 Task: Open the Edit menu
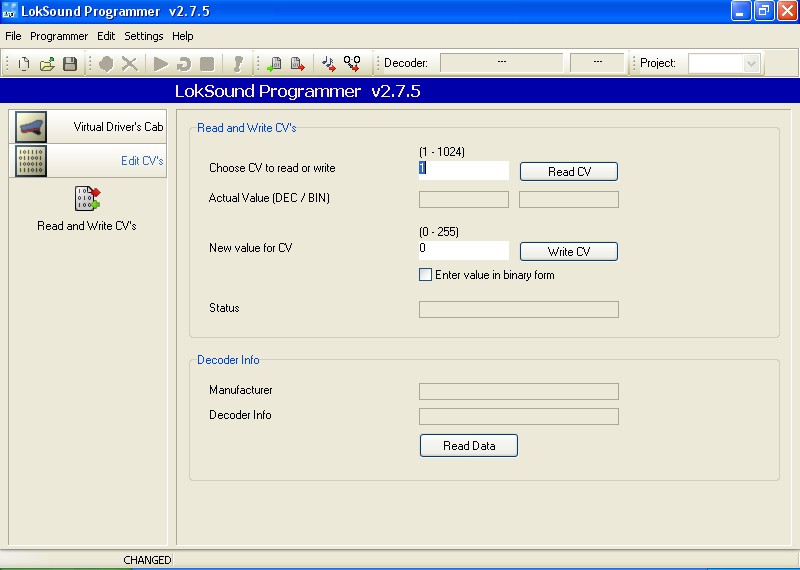point(106,36)
